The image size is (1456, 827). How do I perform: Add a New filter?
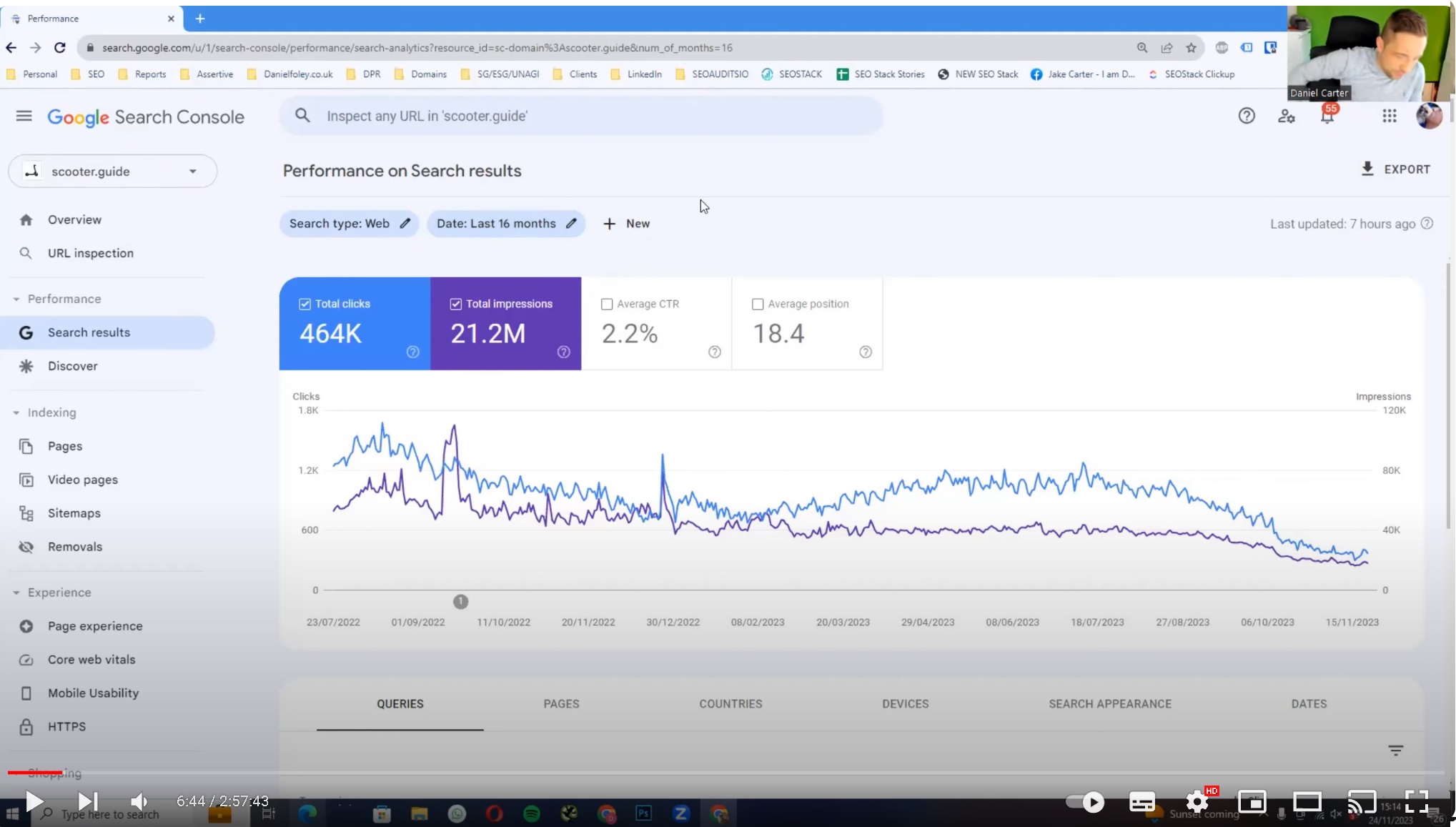[626, 224]
